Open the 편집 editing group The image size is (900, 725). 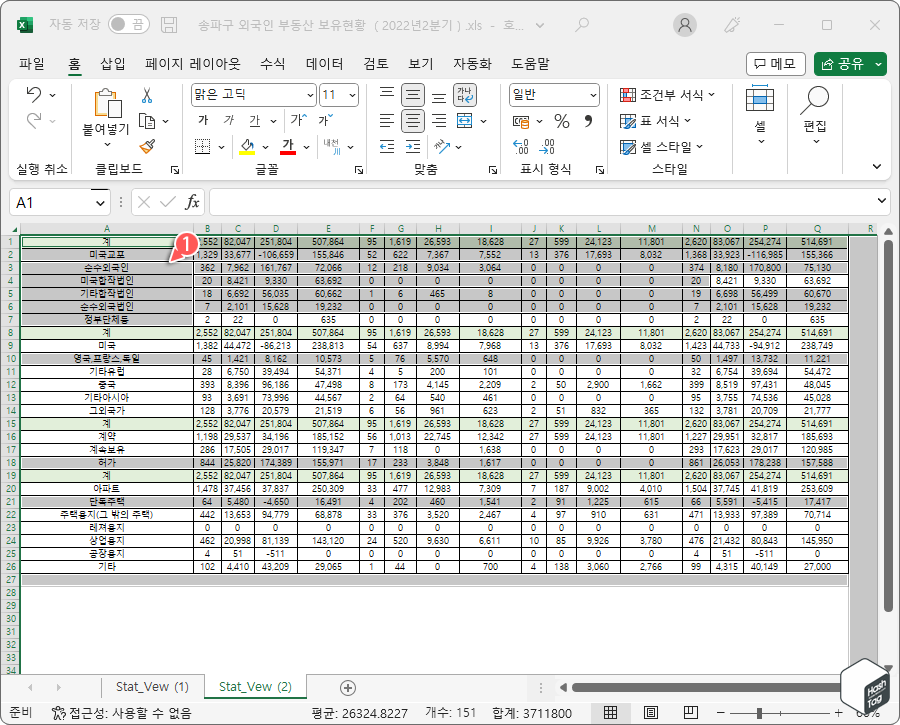pos(815,116)
